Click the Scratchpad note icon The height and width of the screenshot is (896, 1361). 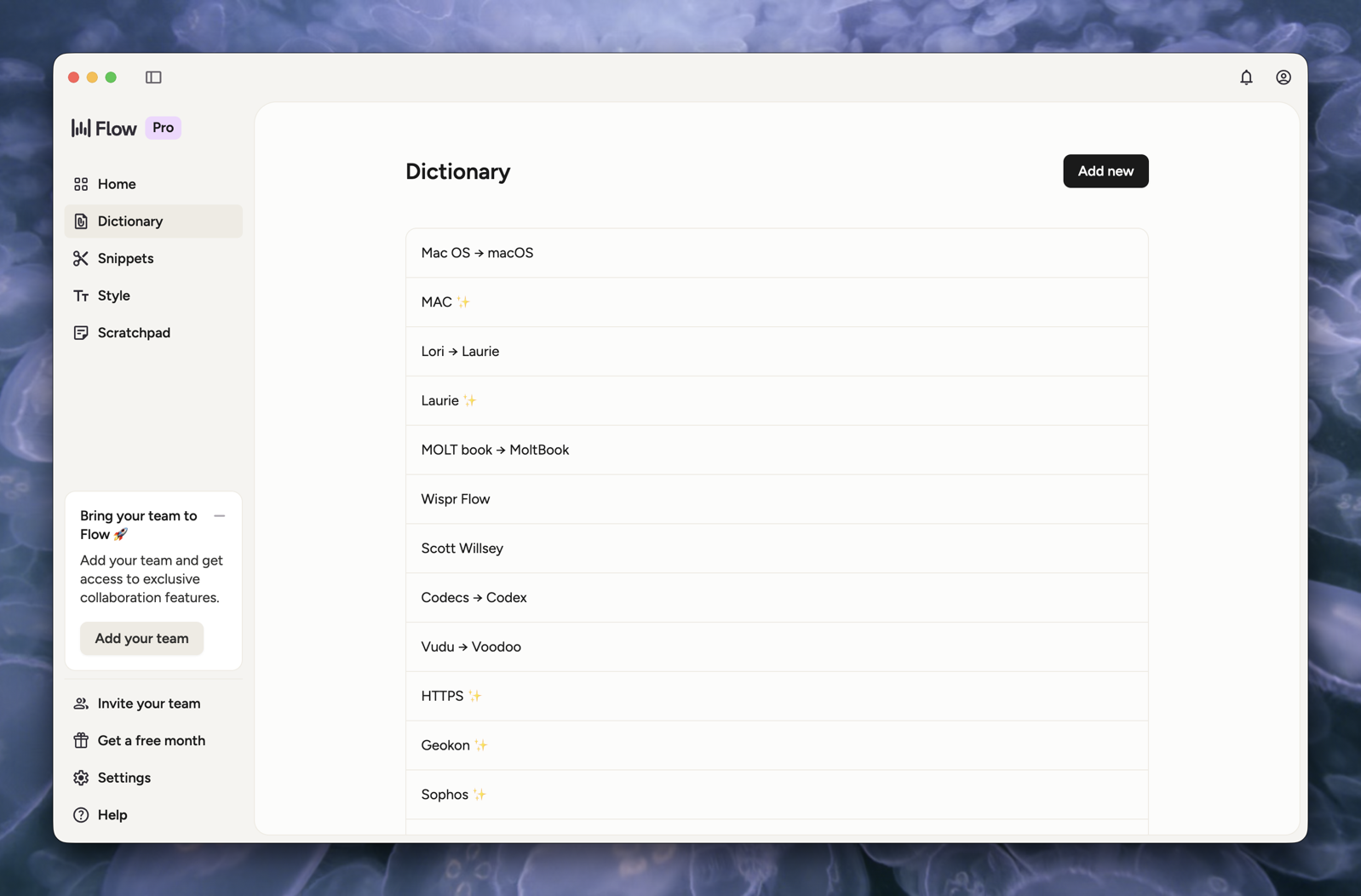(81, 333)
